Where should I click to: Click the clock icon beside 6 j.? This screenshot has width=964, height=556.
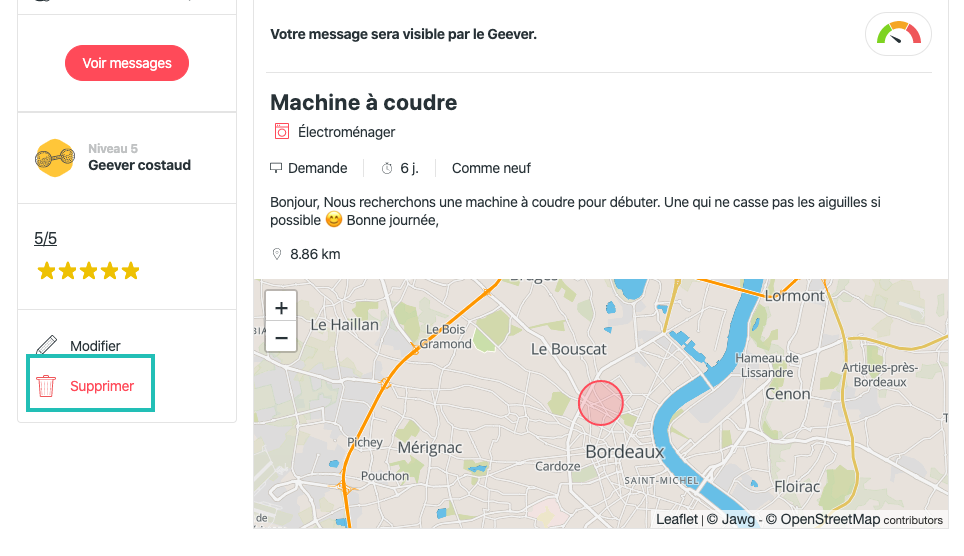point(387,168)
